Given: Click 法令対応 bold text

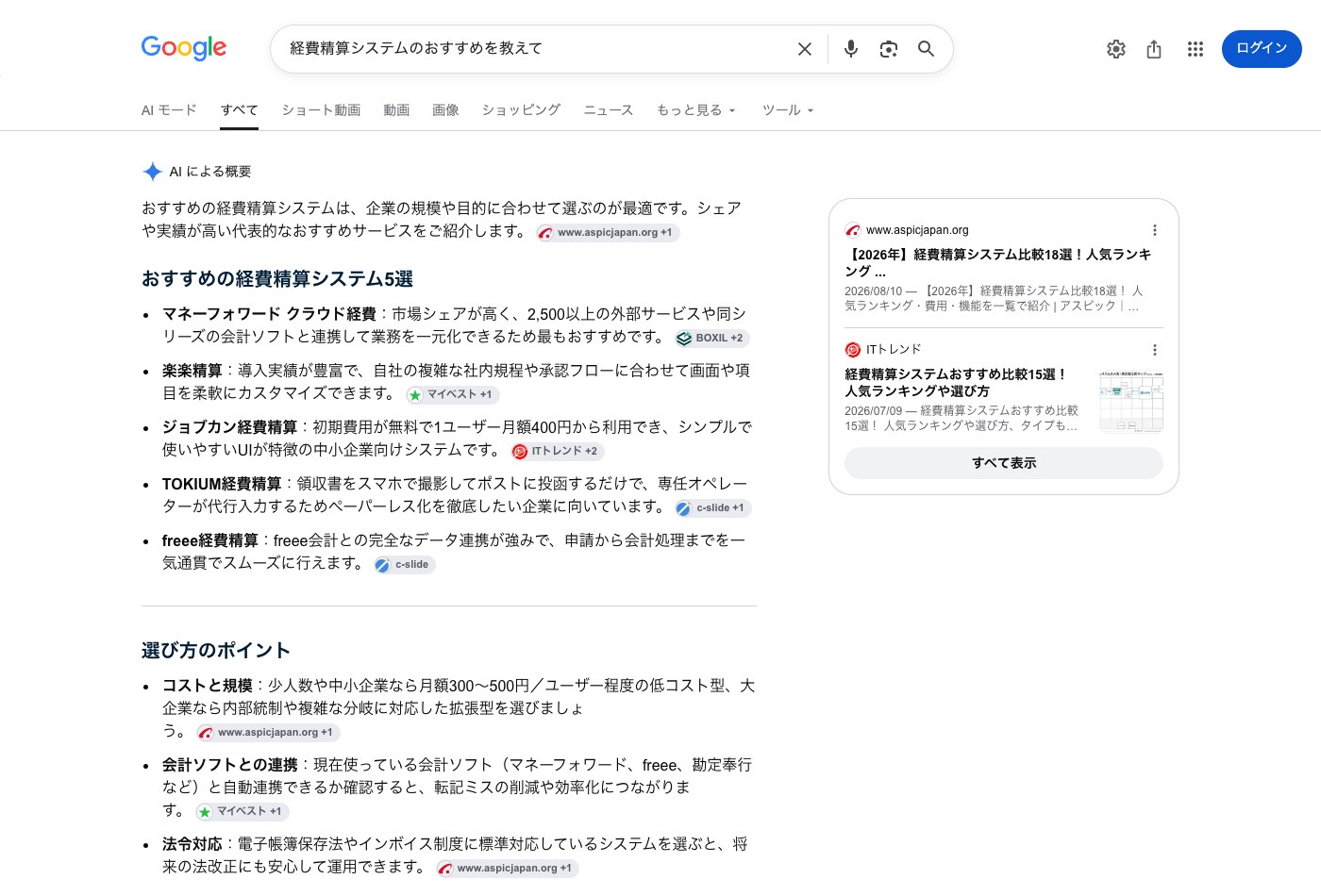Looking at the screenshot, I should click(192, 844).
